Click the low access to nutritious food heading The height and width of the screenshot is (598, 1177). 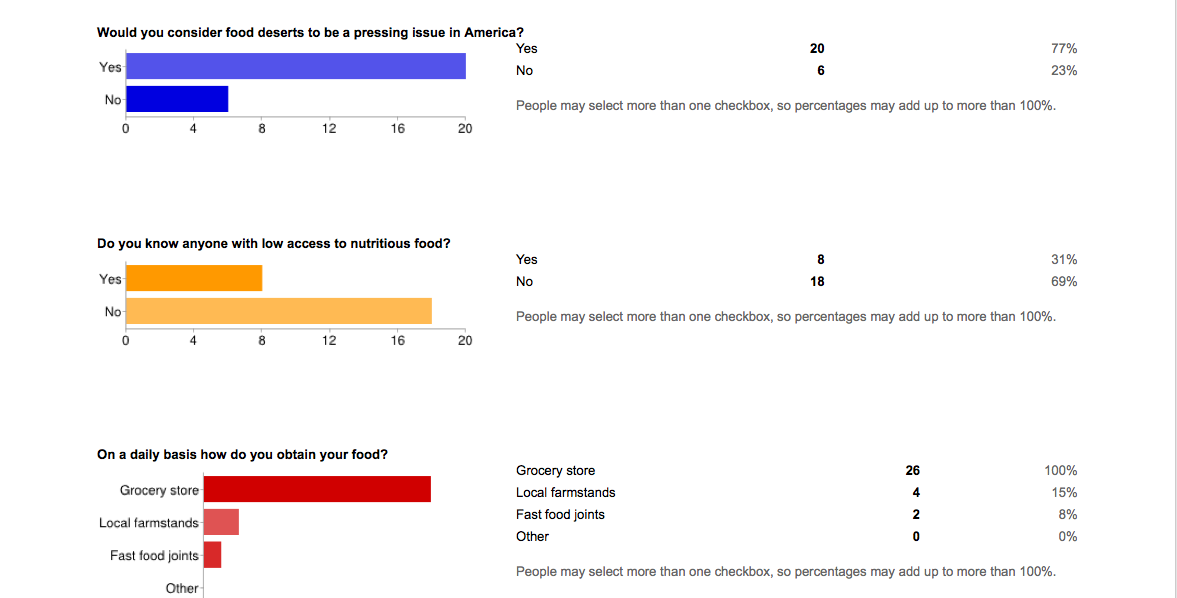(x=273, y=243)
